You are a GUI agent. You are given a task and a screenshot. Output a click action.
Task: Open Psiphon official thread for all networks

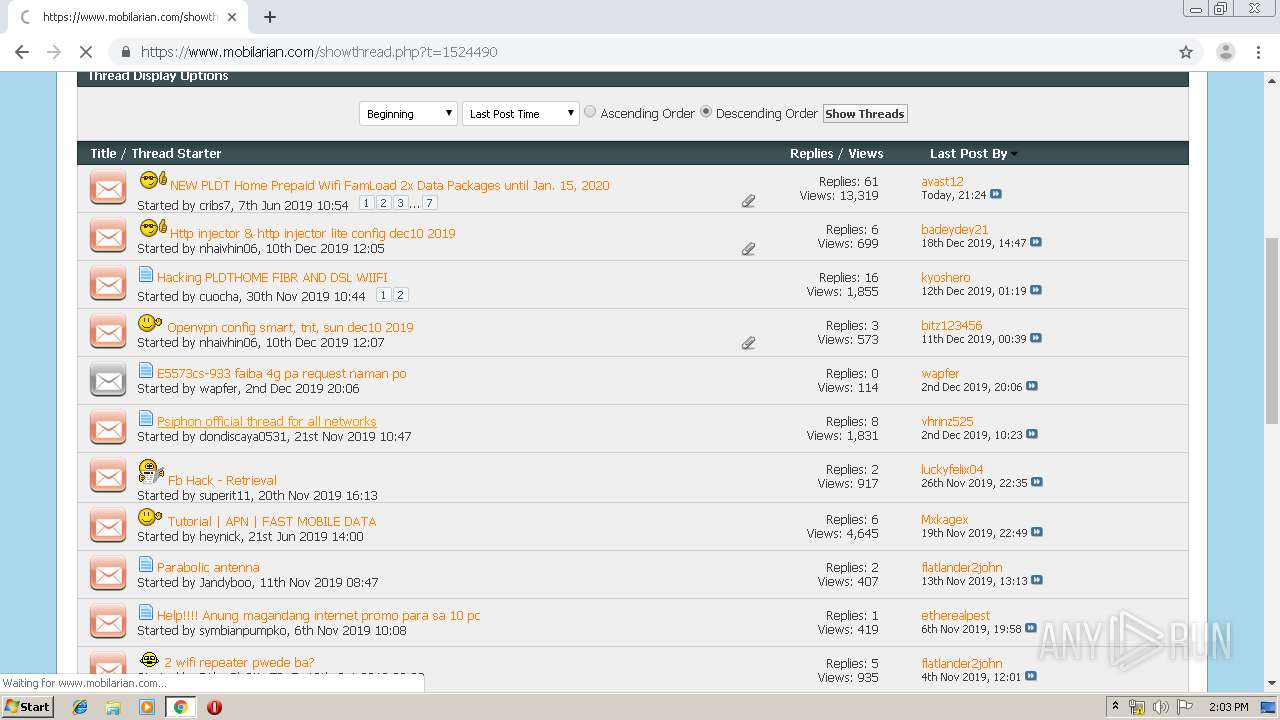(x=267, y=421)
